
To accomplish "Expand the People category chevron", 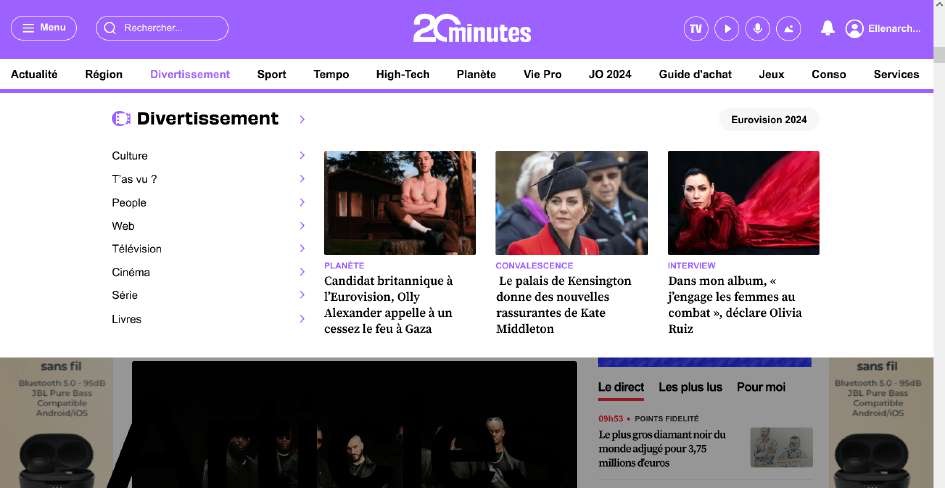I will [x=301, y=203].
